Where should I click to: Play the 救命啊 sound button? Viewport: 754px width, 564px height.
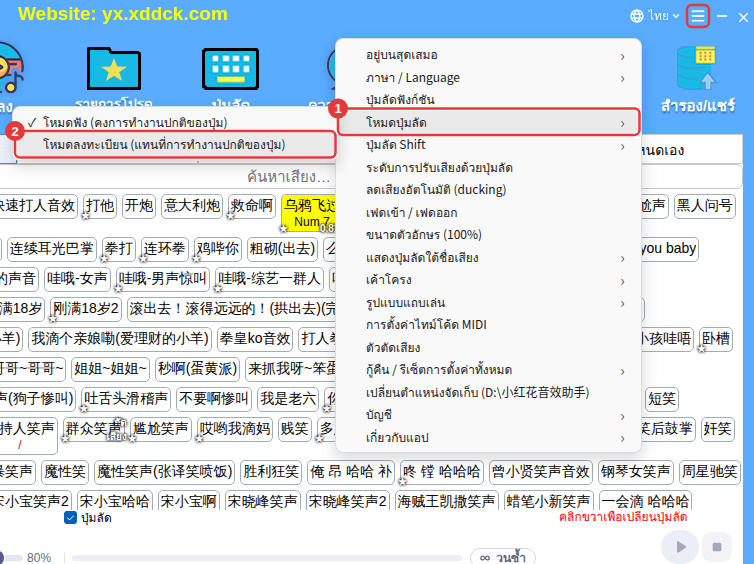[251, 206]
